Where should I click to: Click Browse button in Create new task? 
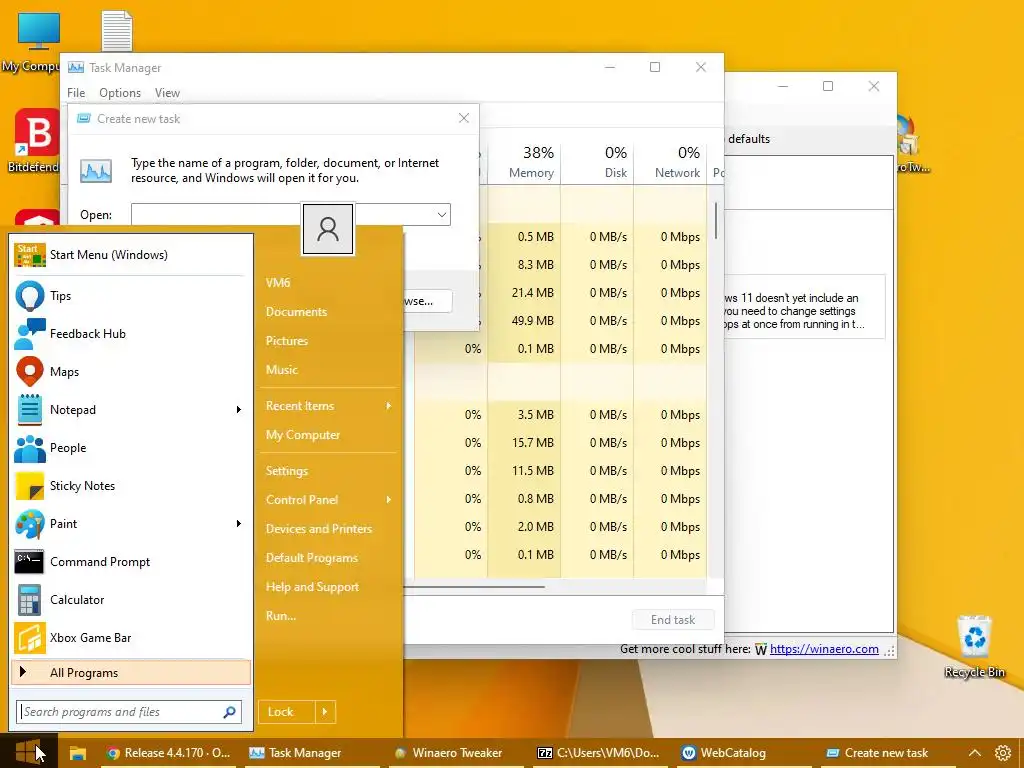(428, 301)
